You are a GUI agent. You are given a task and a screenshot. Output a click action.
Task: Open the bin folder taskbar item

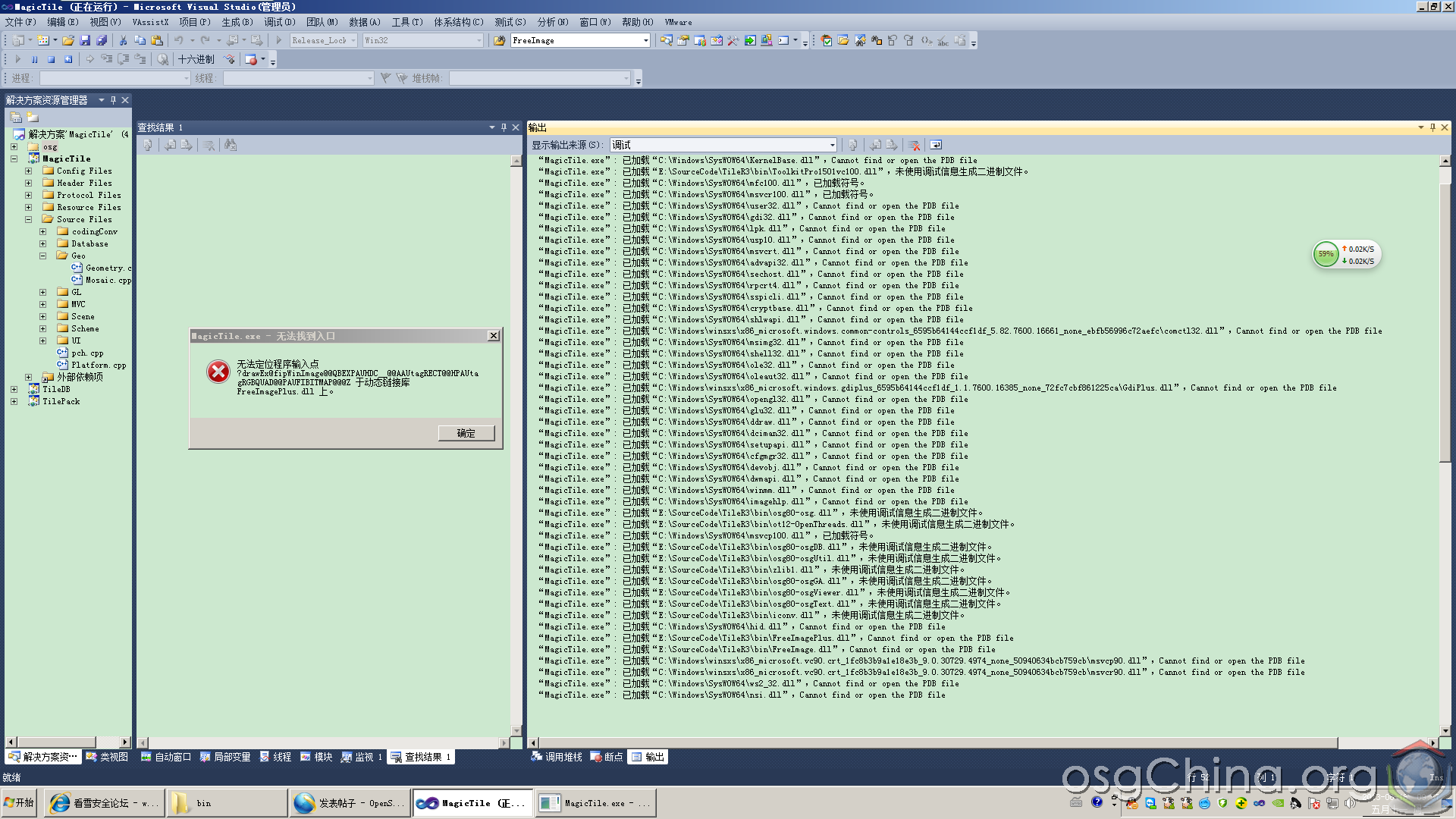coord(227,802)
